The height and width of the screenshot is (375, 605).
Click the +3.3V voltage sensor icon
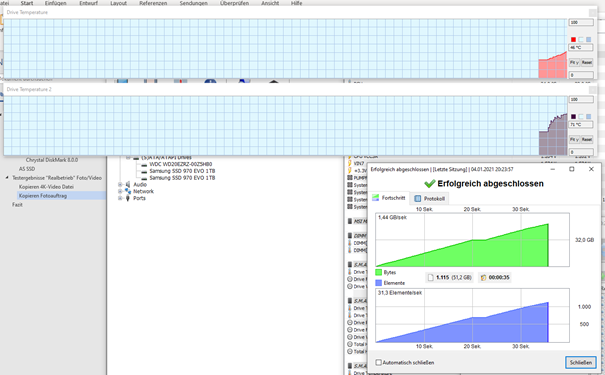(x=350, y=171)
